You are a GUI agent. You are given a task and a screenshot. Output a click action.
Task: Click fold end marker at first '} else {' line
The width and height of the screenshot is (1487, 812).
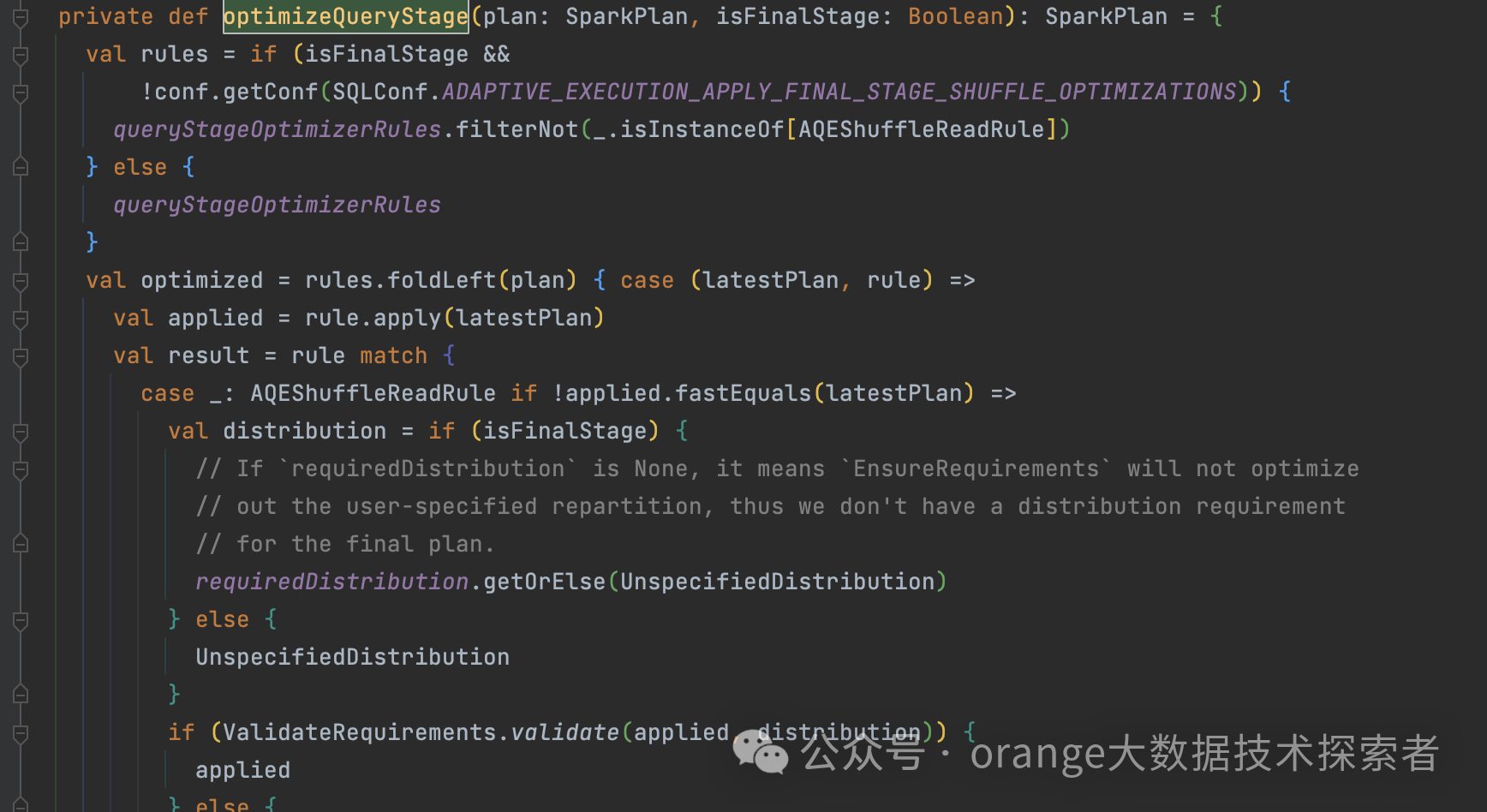[21, 167]
